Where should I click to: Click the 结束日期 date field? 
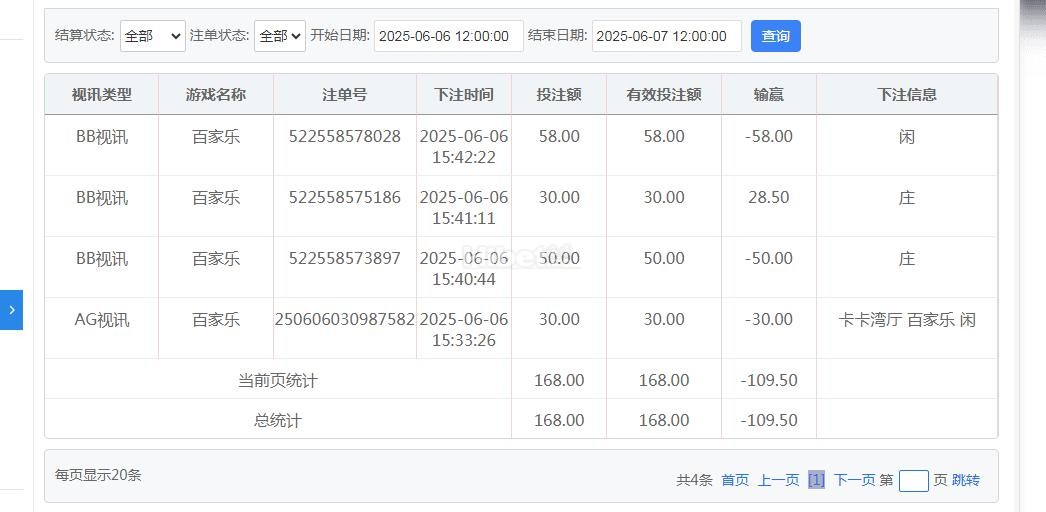(x=666, y=36)
